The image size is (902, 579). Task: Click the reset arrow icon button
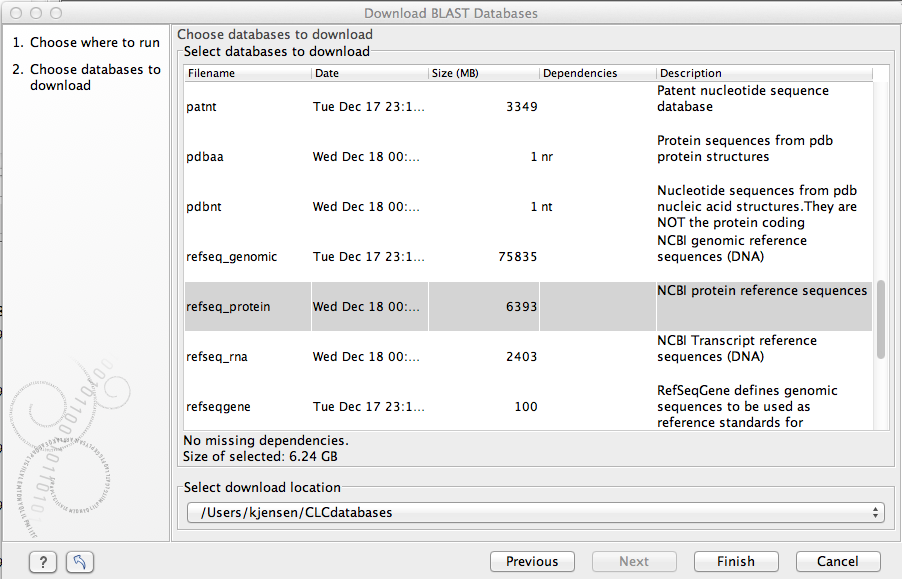(x=80, y=562)
